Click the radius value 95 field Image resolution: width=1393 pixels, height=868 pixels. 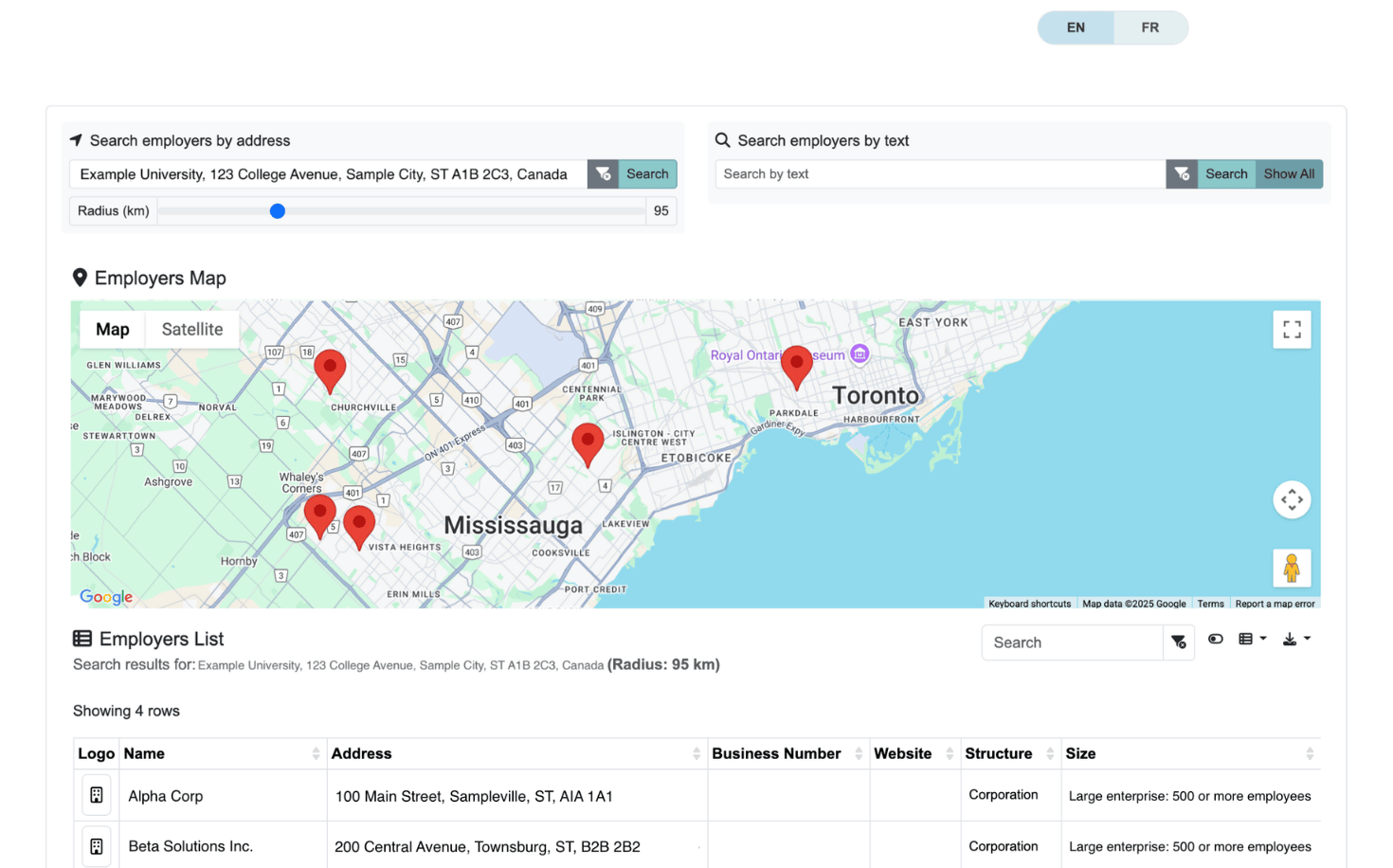tap(661, 211)
